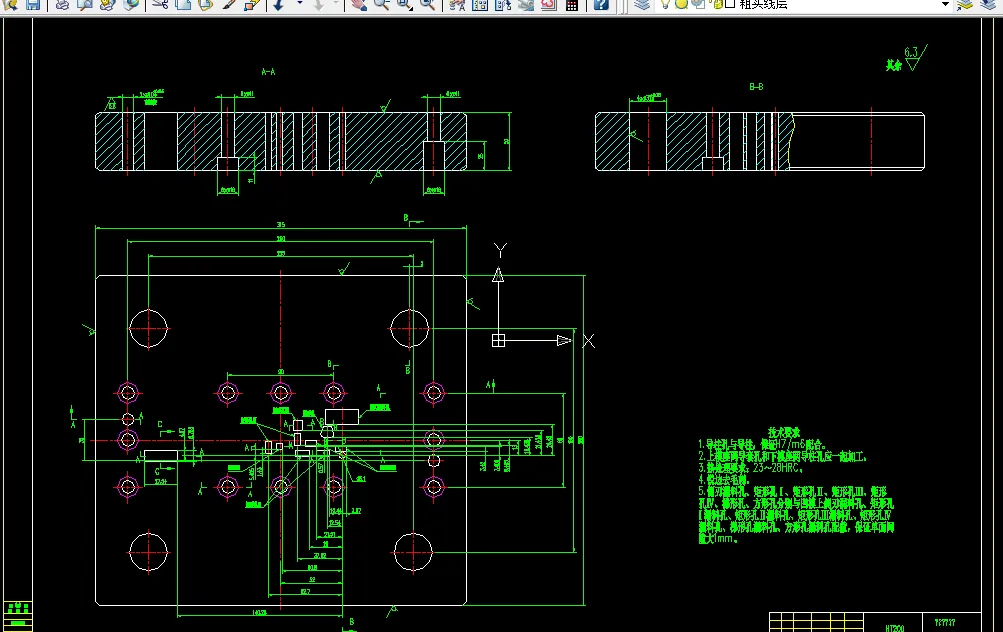1003x632 pixels.
Task: Open the undo history dropdown arrow
Action: [x=299, y=4]
